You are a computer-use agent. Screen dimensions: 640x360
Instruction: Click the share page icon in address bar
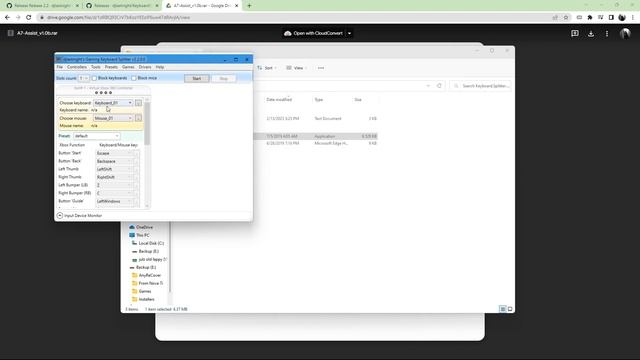[x=555, y=18]
